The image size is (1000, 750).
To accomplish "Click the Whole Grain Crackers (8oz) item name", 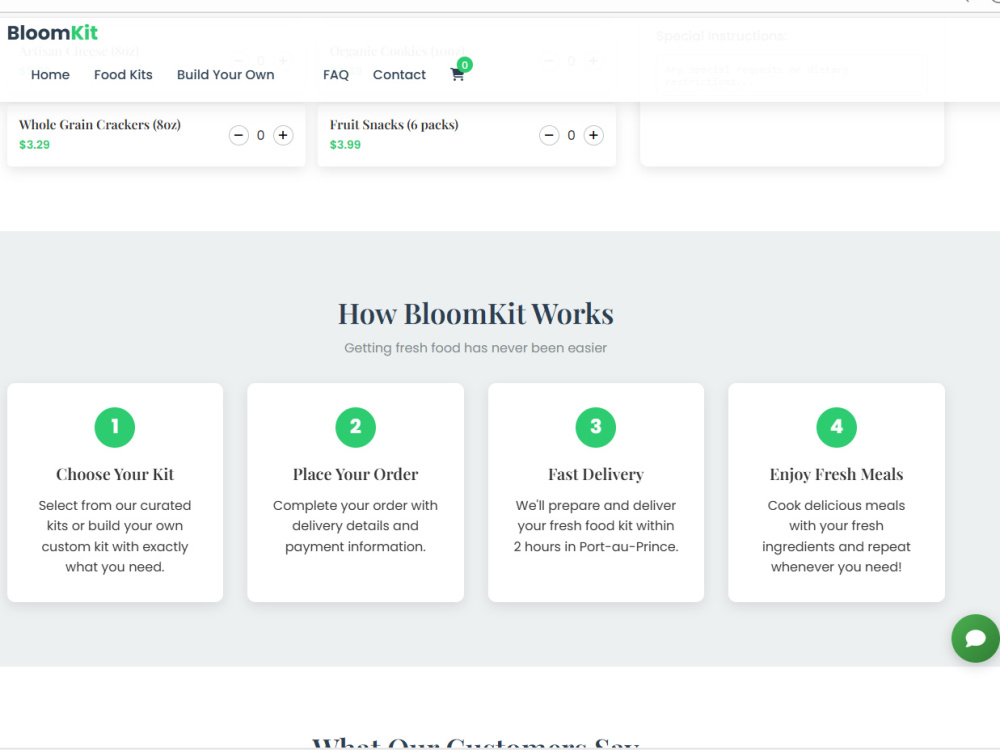I will [99, 125].
